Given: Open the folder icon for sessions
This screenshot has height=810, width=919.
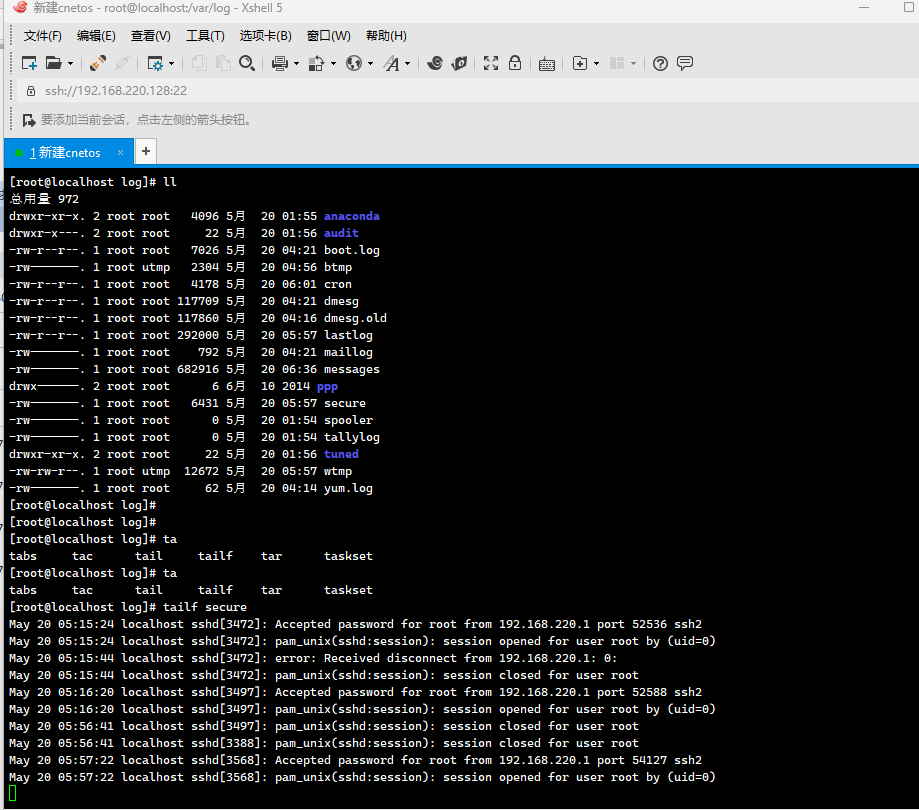Looking at the screenshot, I should pyautogui.click(x=53, y=63).
